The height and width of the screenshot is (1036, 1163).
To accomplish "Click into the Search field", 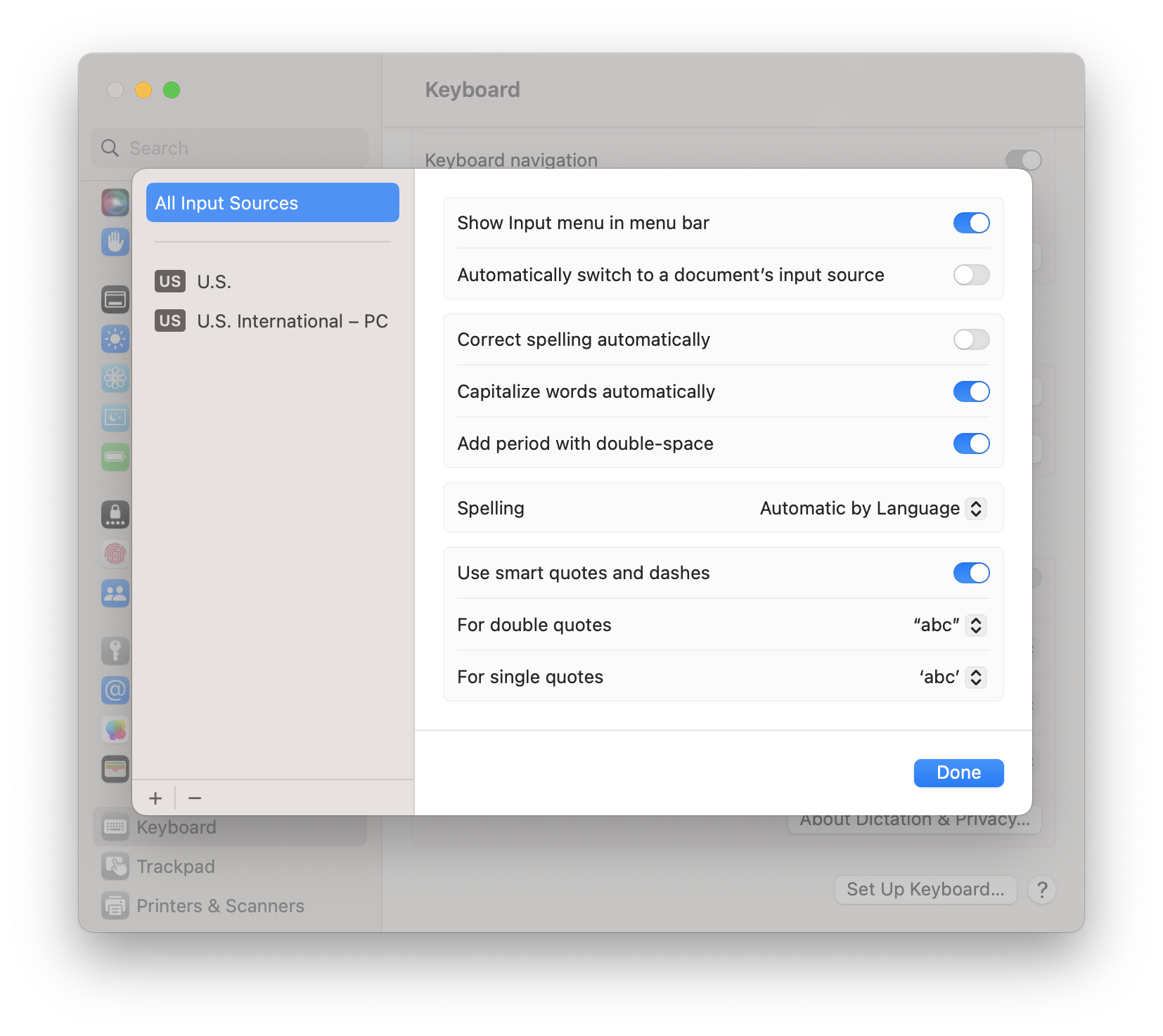I will pos(239,148).
